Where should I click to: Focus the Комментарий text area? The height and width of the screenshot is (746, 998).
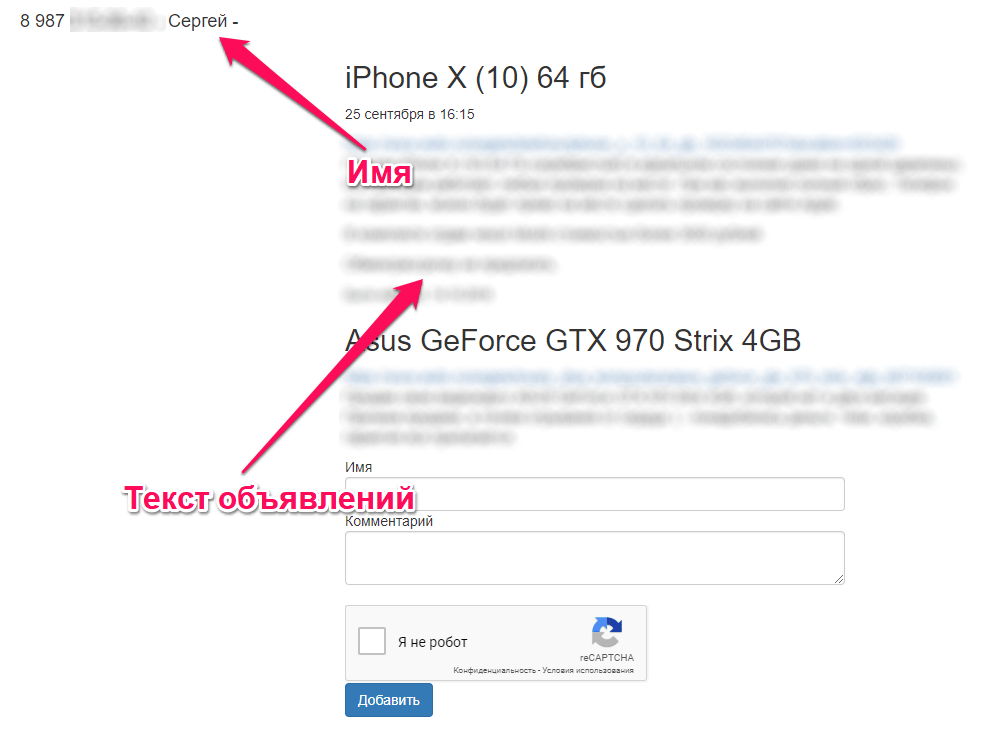point(594,558)
